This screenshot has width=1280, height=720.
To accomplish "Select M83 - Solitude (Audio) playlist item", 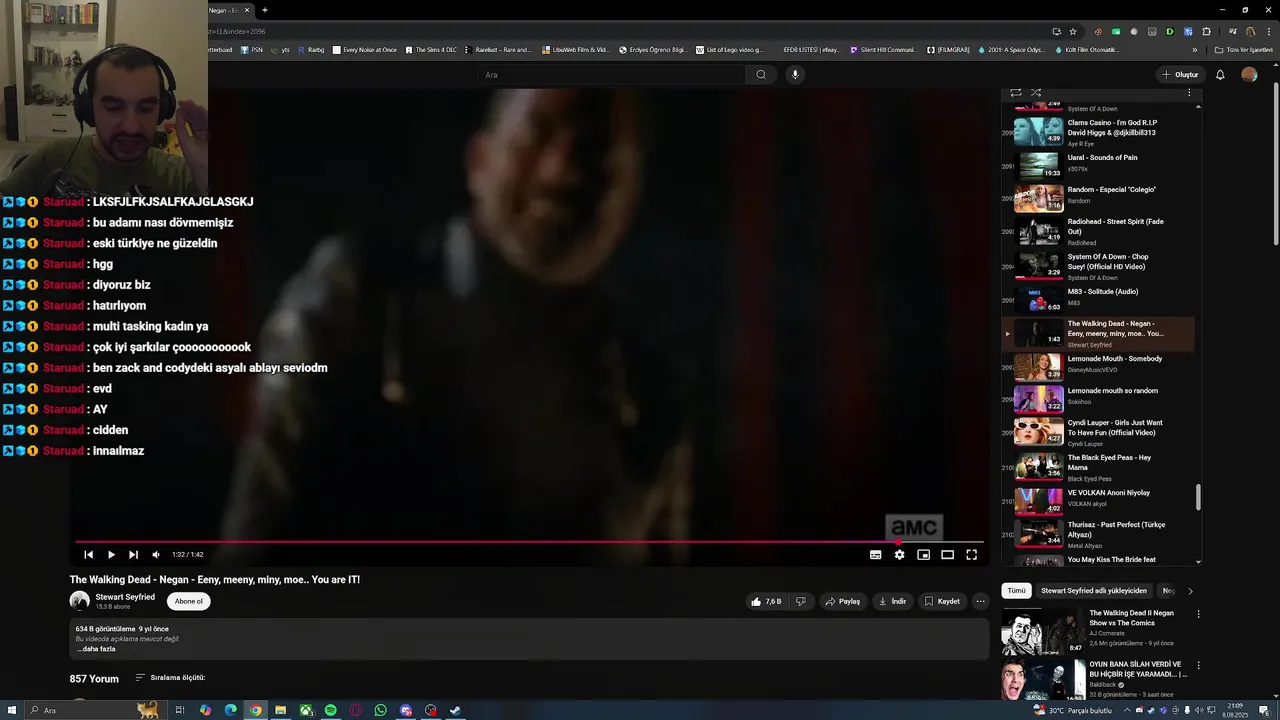I will [1098, 299].
